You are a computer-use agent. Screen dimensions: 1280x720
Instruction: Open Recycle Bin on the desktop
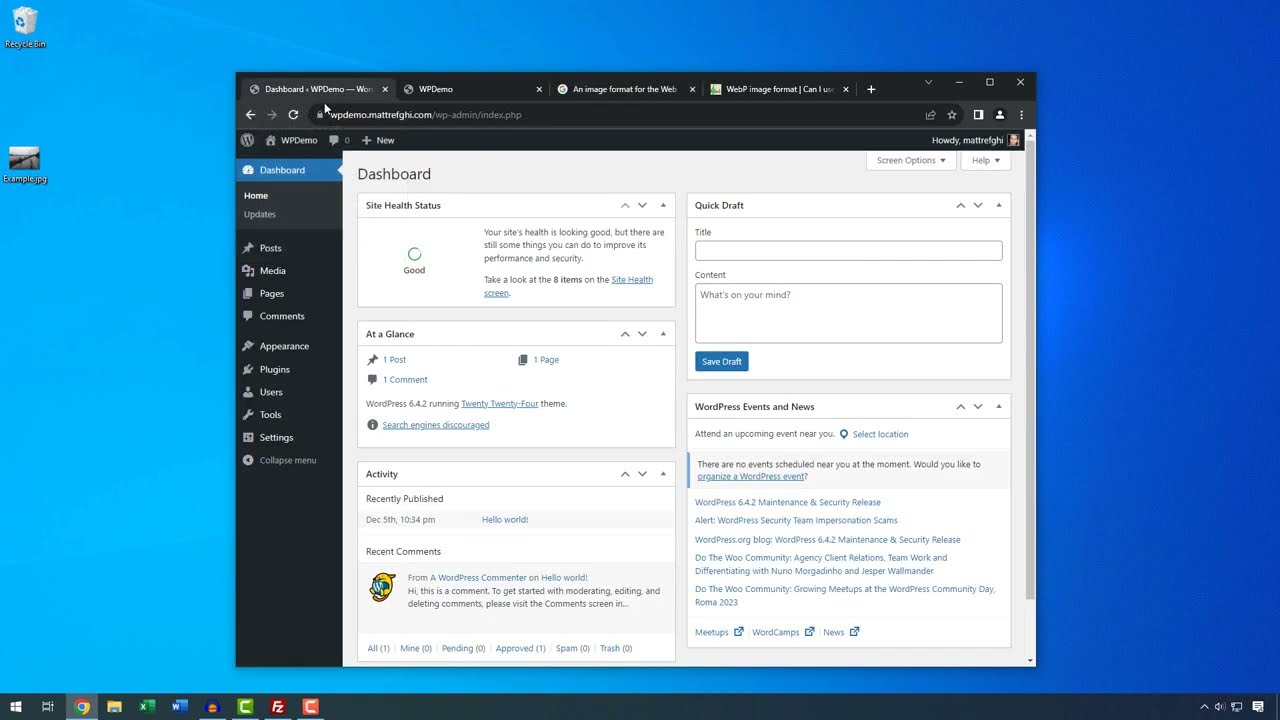(25, 28)
